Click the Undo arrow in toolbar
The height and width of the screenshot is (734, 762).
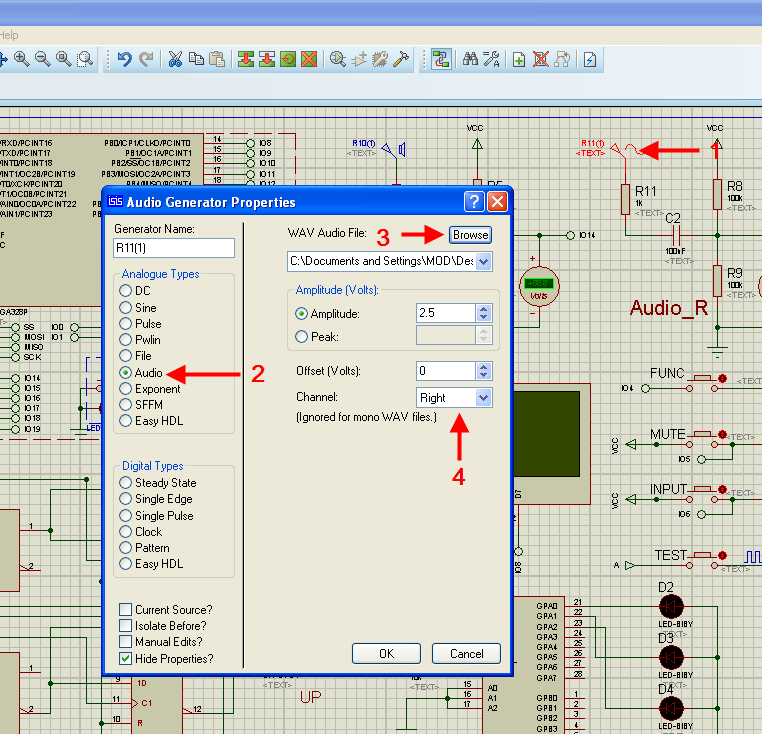point(124,59)
